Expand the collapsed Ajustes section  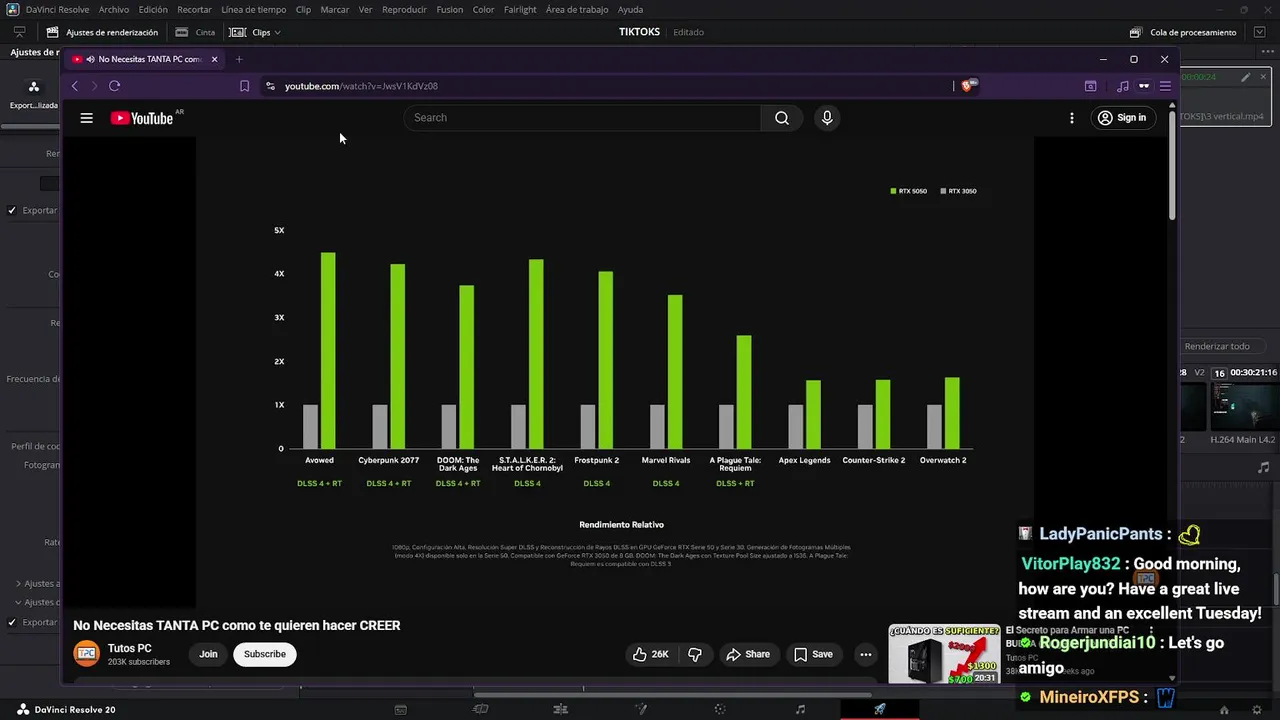click(x=18, y=583)
